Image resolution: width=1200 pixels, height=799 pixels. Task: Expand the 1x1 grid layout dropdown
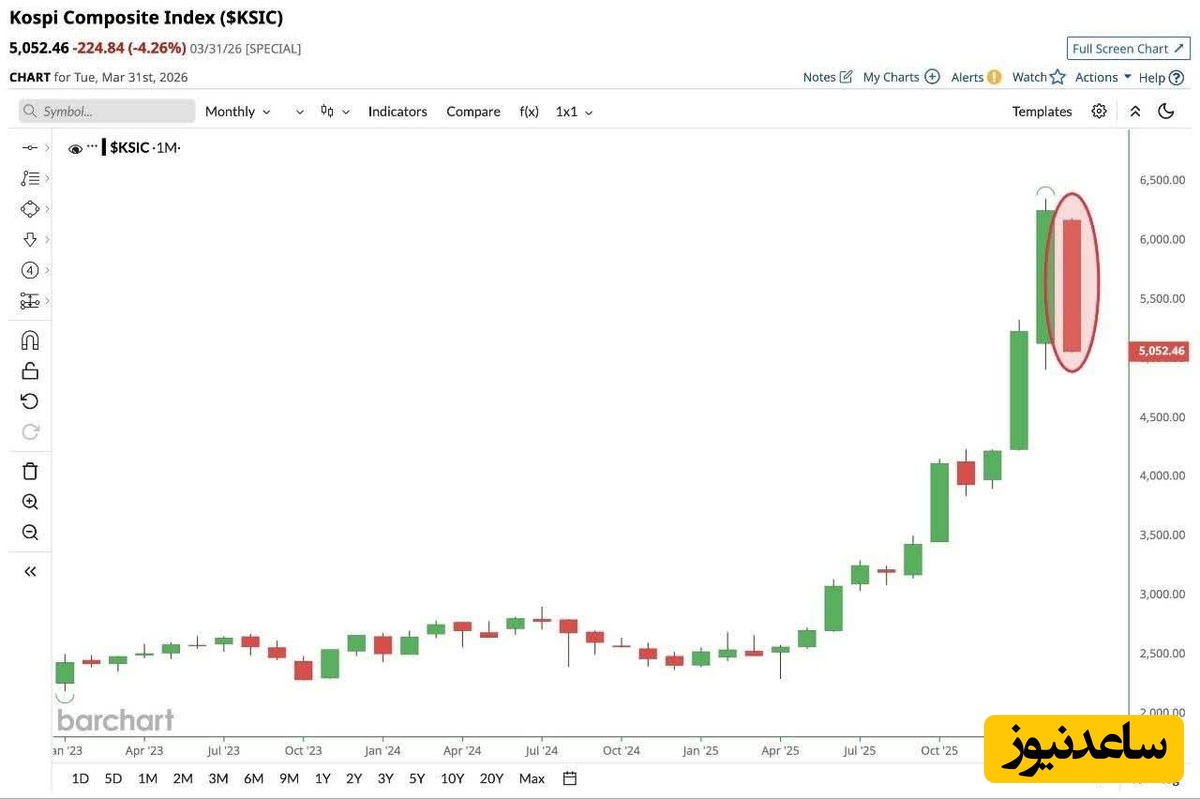574,112
